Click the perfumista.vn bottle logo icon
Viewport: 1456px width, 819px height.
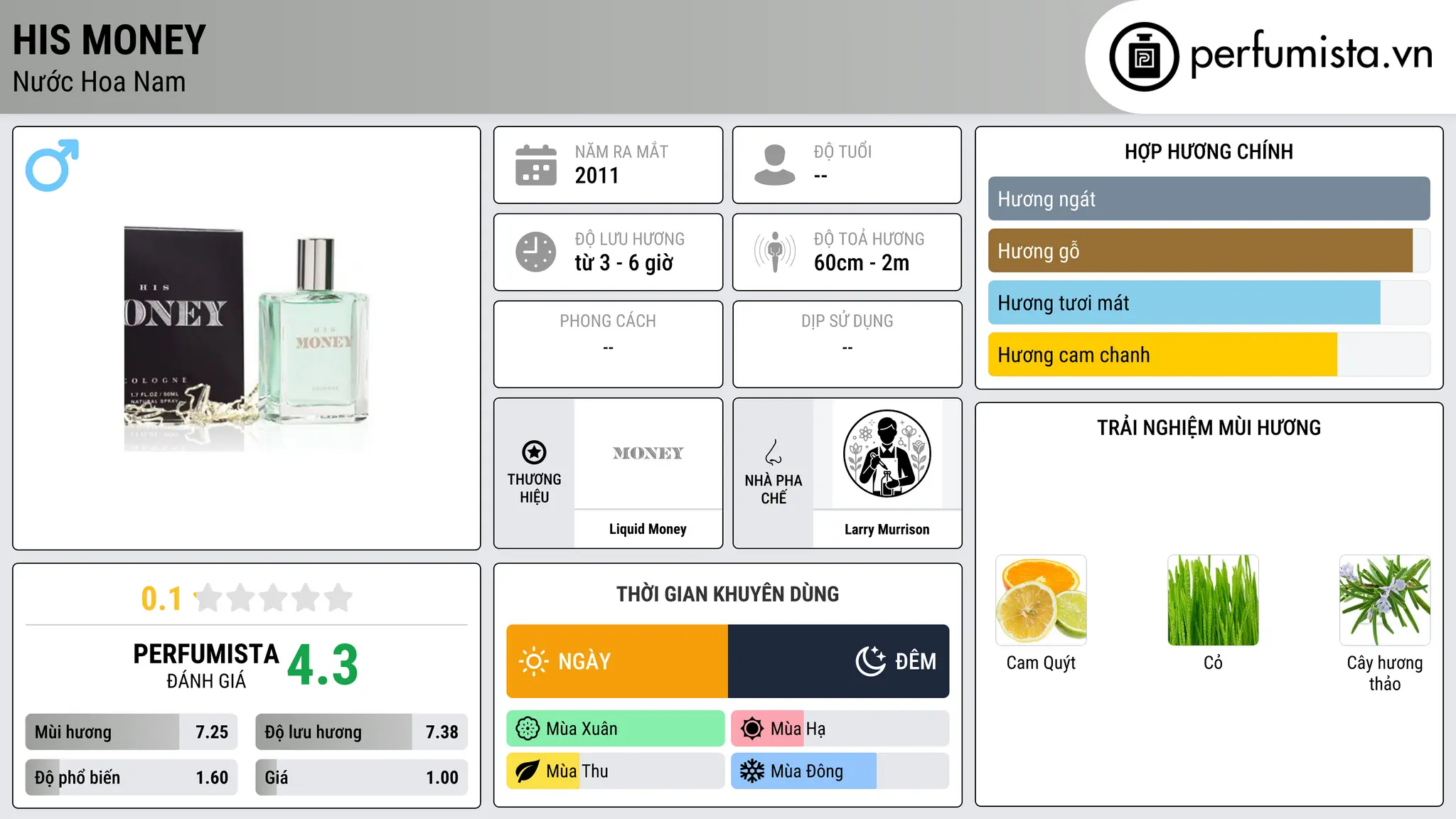click(x=1144, y=57)
